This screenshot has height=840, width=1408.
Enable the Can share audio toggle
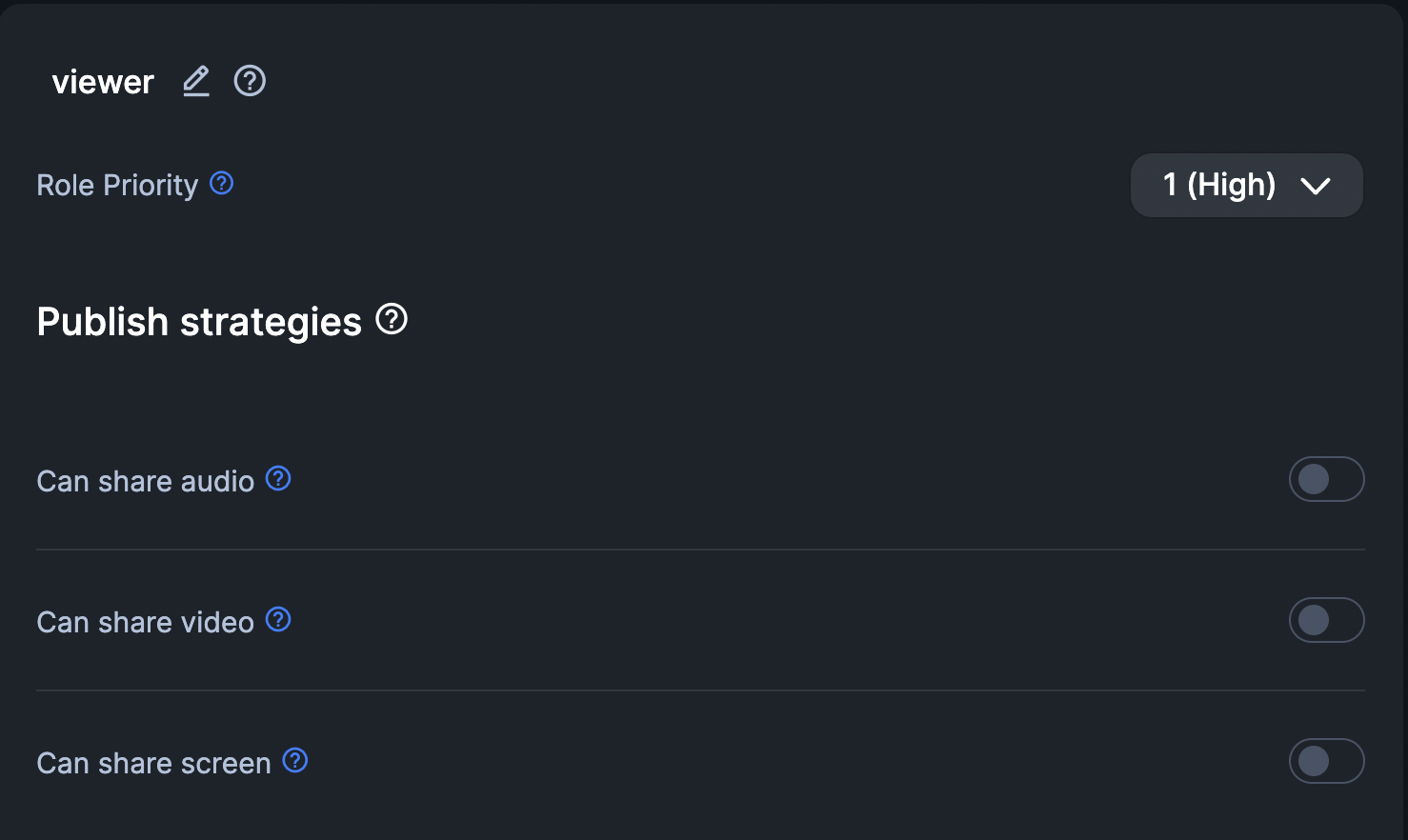click(1326, 479)
